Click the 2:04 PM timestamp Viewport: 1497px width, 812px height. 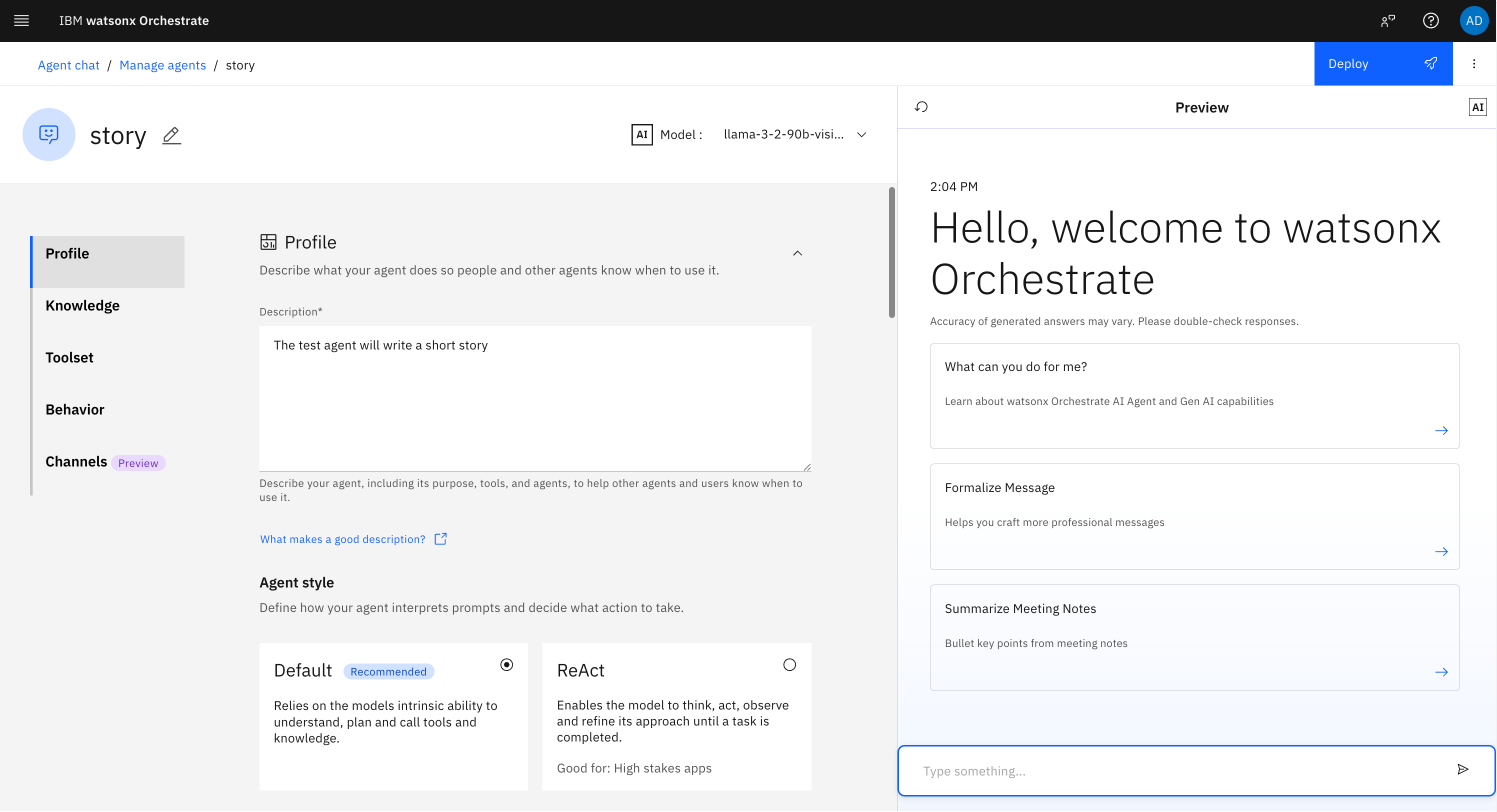click(954, 186)
